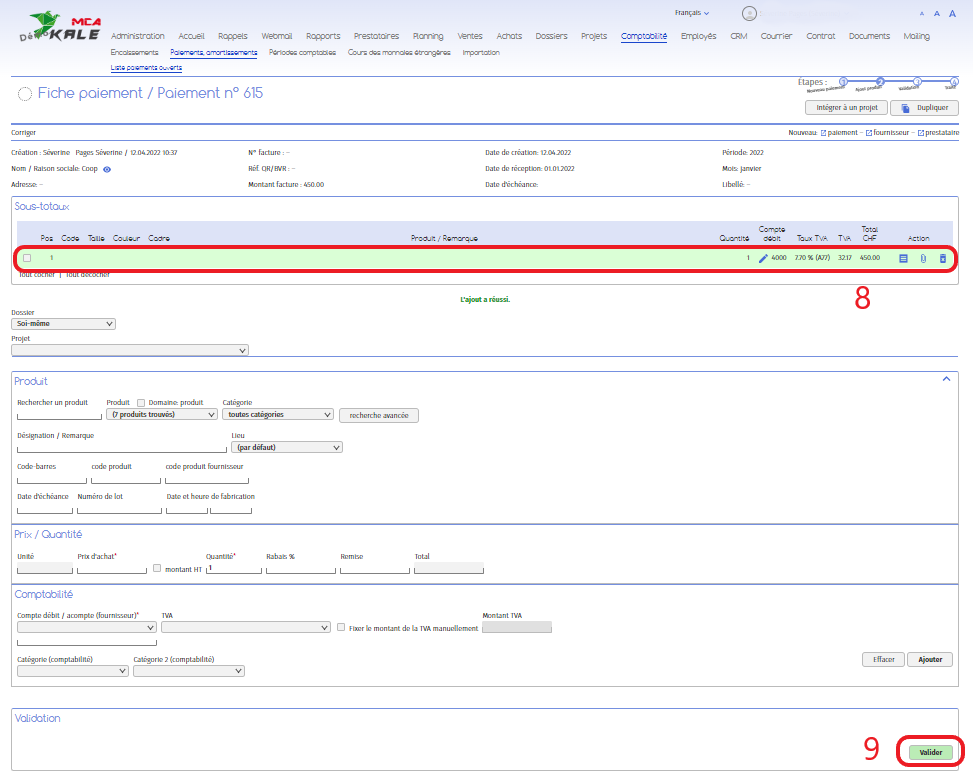Click the pencil icon beside account 4000
Viewport: 973px width, 778px height.
[x=763, y=258]
